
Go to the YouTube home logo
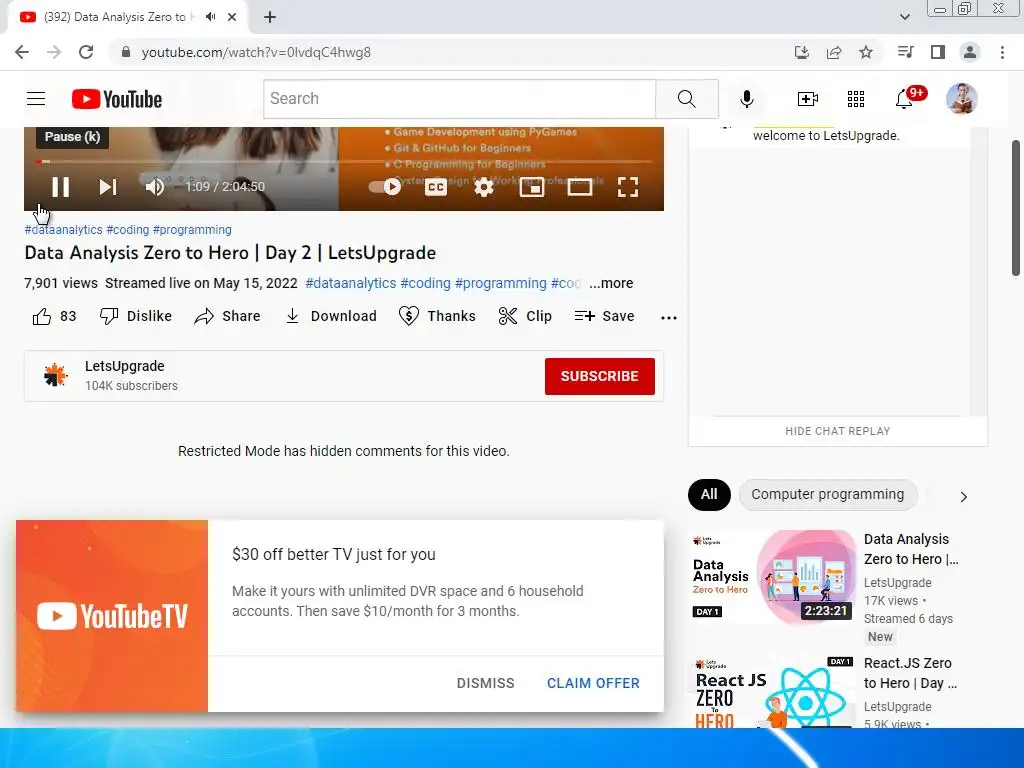pos(117,99)
